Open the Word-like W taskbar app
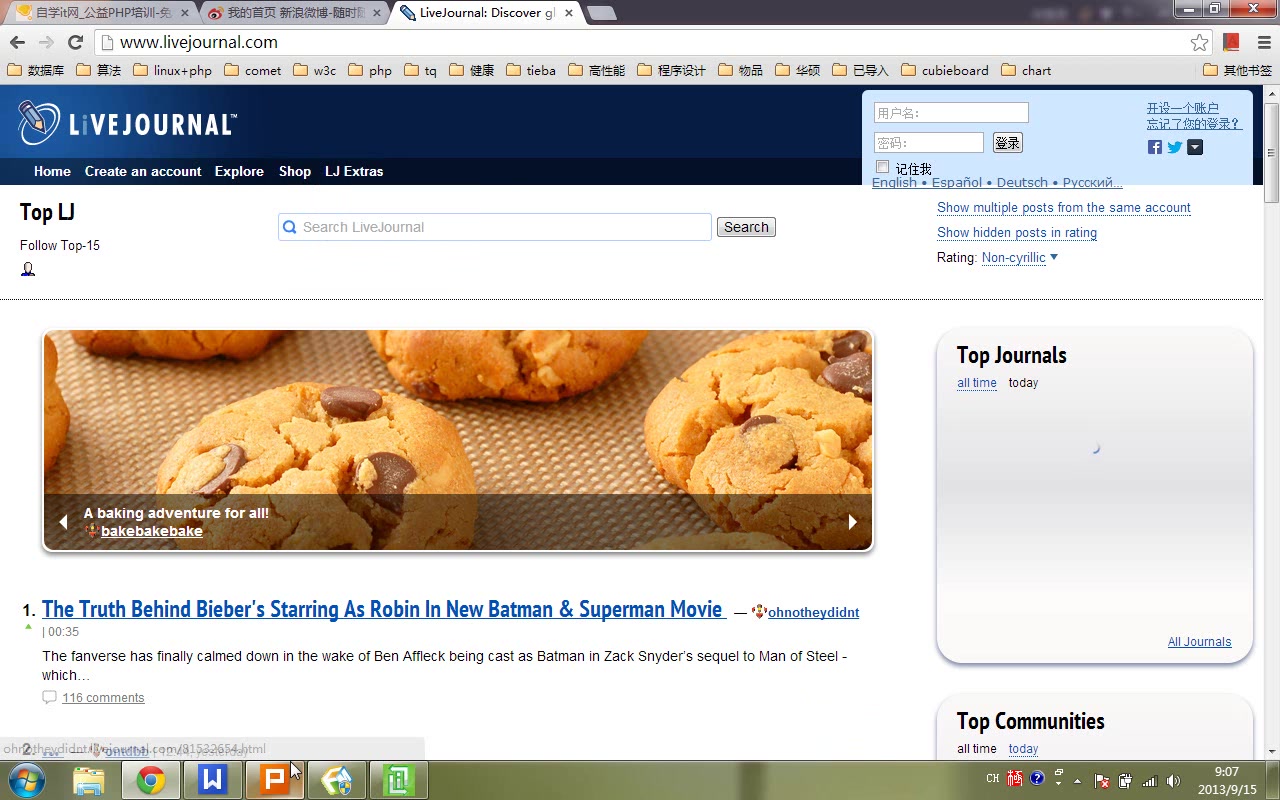 pos(213,780)
